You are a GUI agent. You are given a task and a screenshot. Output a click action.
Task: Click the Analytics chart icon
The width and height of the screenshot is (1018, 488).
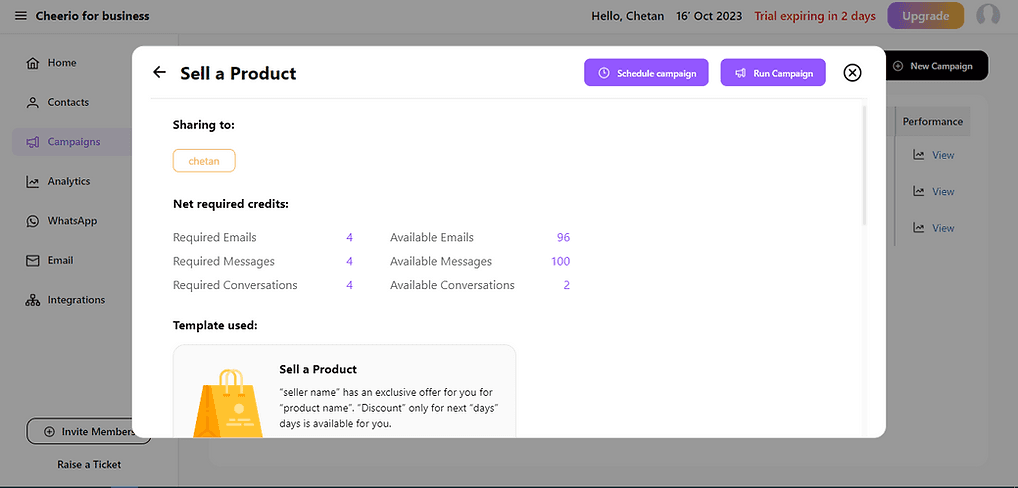[32, 182]
